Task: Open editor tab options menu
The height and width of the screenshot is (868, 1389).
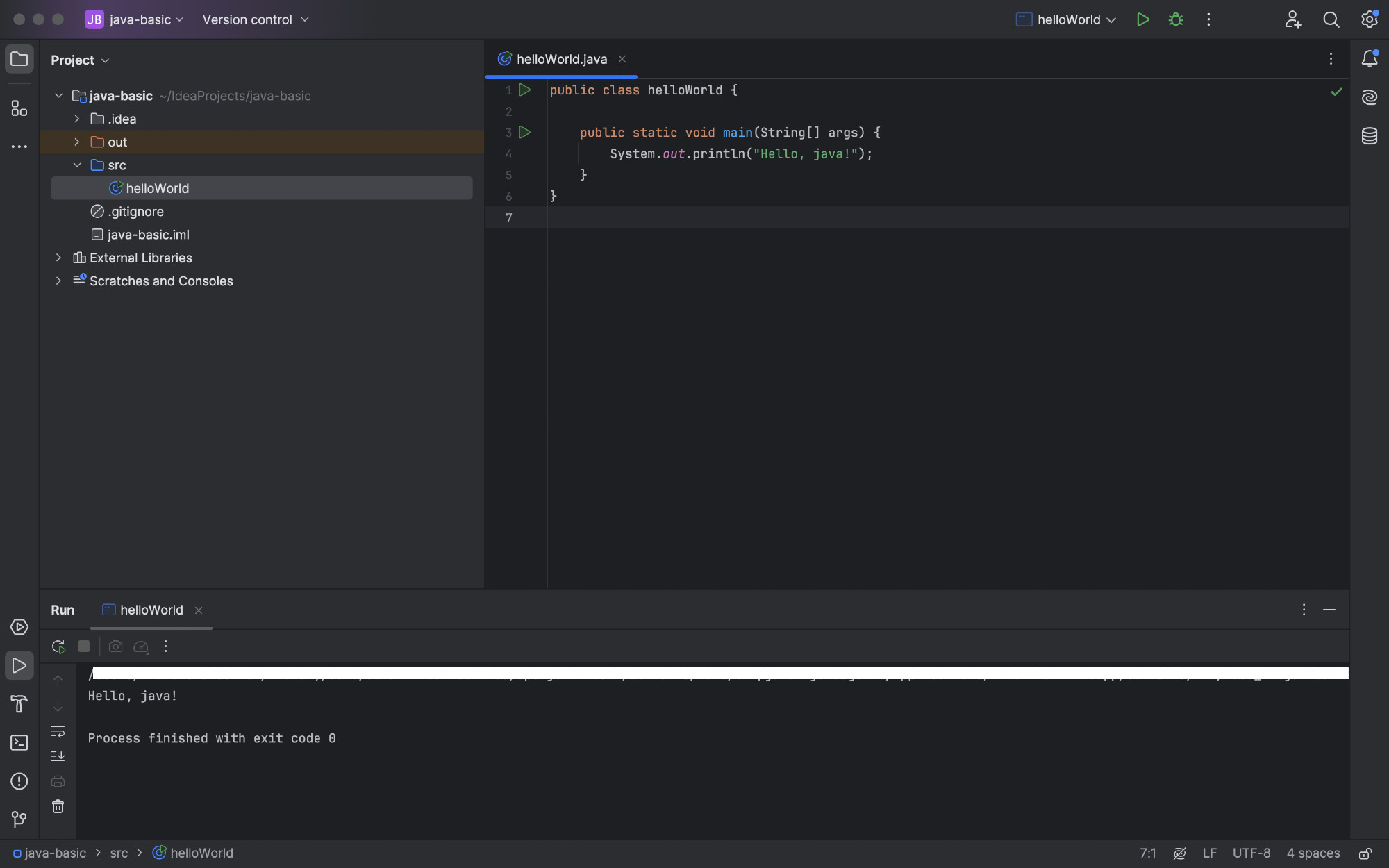Action: coord(1331,59)
